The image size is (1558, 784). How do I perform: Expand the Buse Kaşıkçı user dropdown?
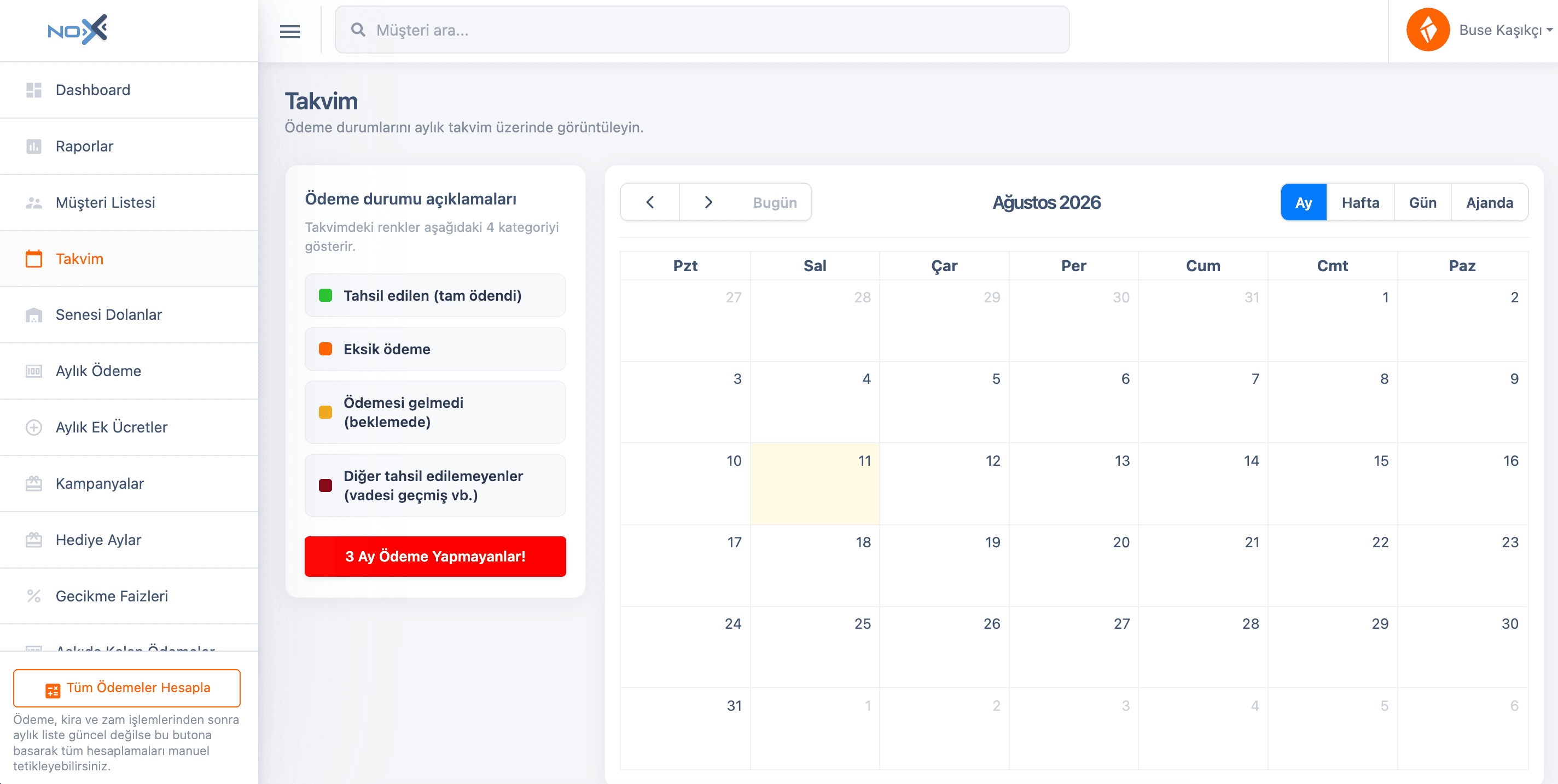point(1505,30)
